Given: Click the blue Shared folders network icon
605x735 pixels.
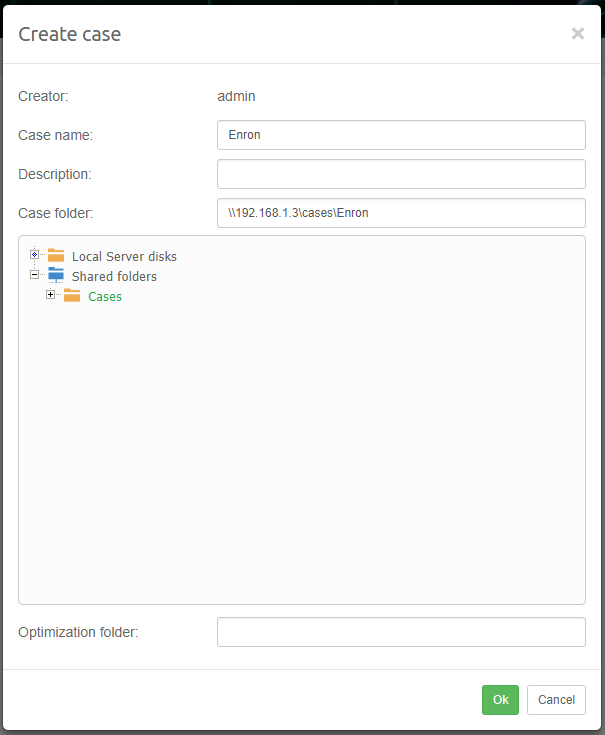Looking at the screenshot, I should pos(56,276).
